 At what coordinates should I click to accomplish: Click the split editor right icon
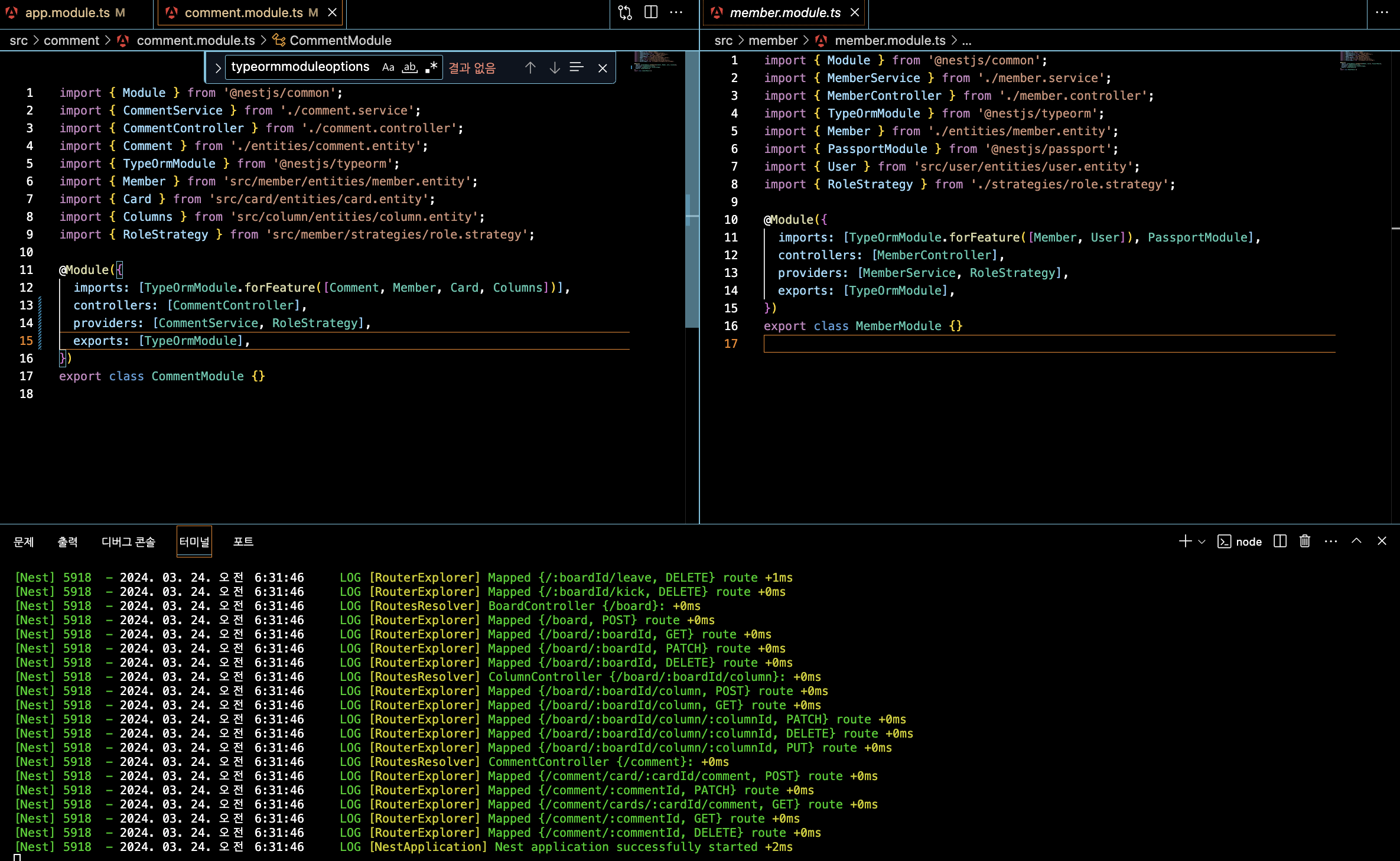pyautogui.click(x=651, y=12)
